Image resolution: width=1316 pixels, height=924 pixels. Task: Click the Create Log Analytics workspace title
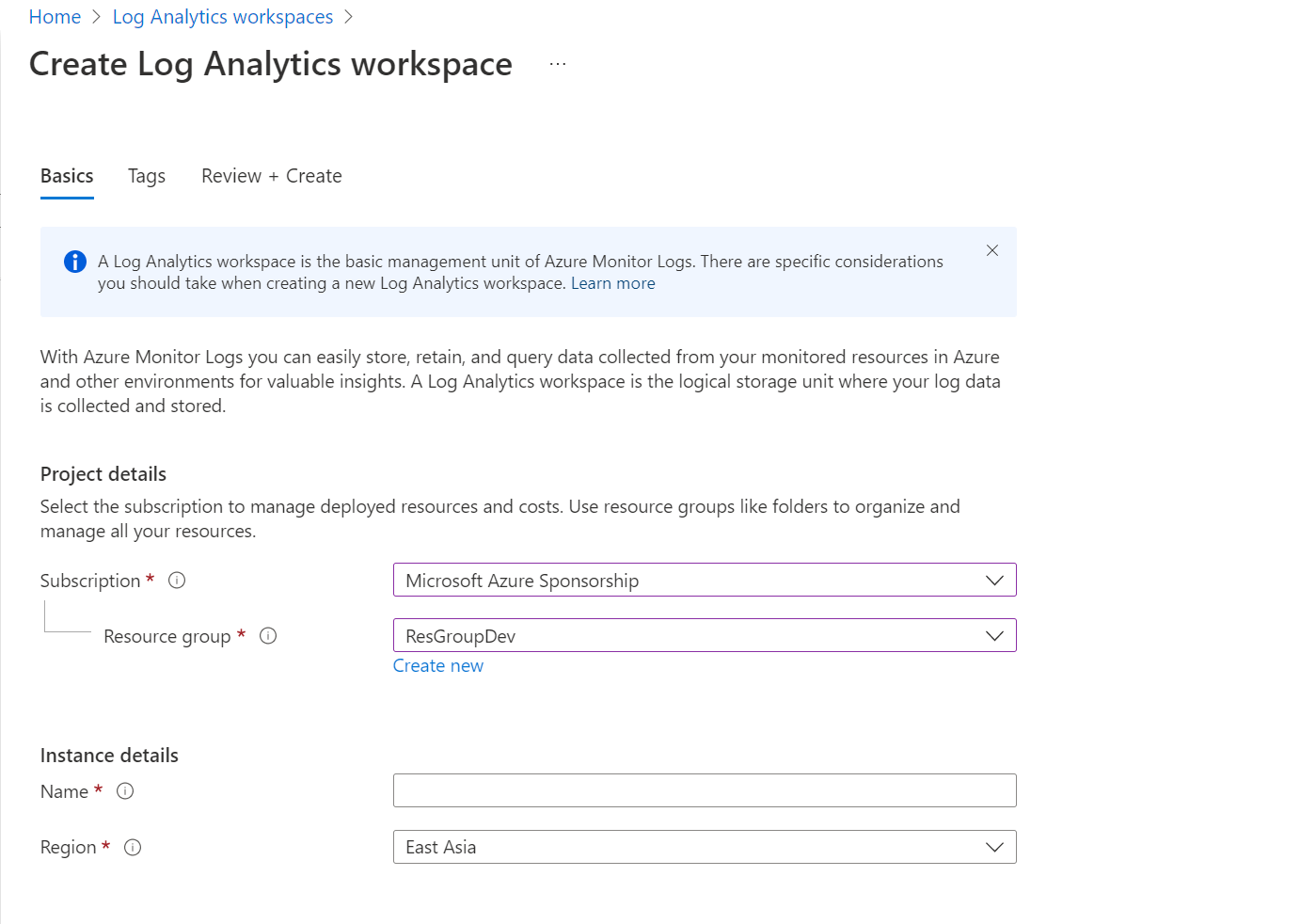pyautogui.click(x=271, y=64)
